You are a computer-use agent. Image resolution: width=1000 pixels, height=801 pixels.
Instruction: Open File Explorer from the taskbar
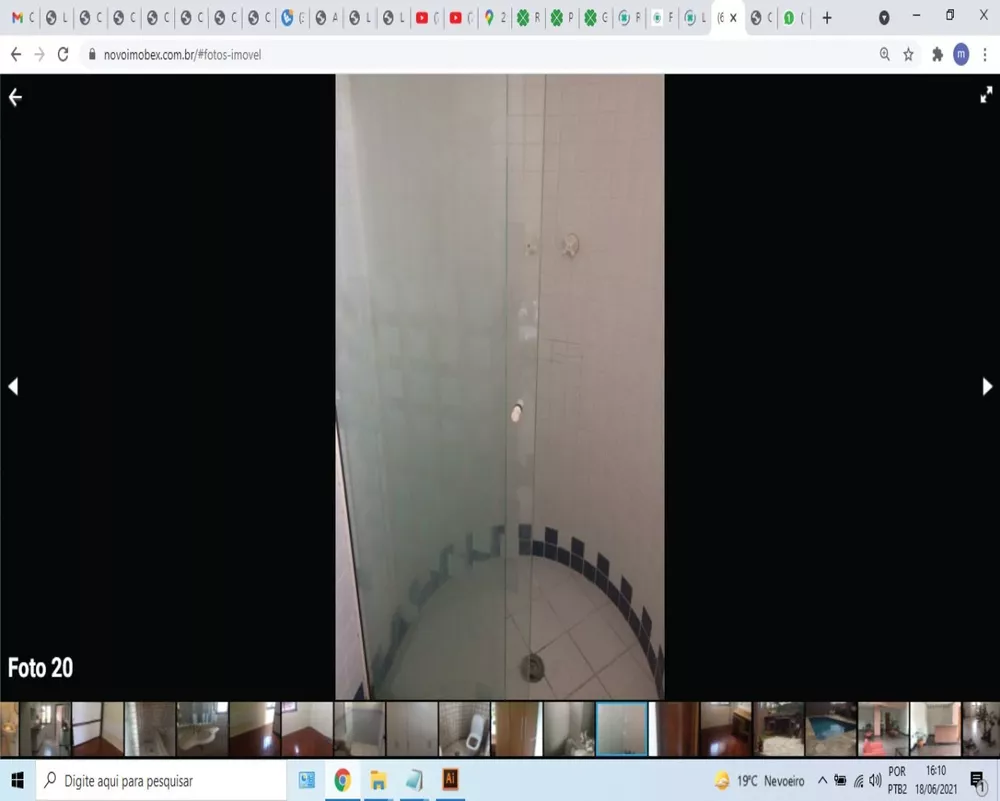(378, 780)
